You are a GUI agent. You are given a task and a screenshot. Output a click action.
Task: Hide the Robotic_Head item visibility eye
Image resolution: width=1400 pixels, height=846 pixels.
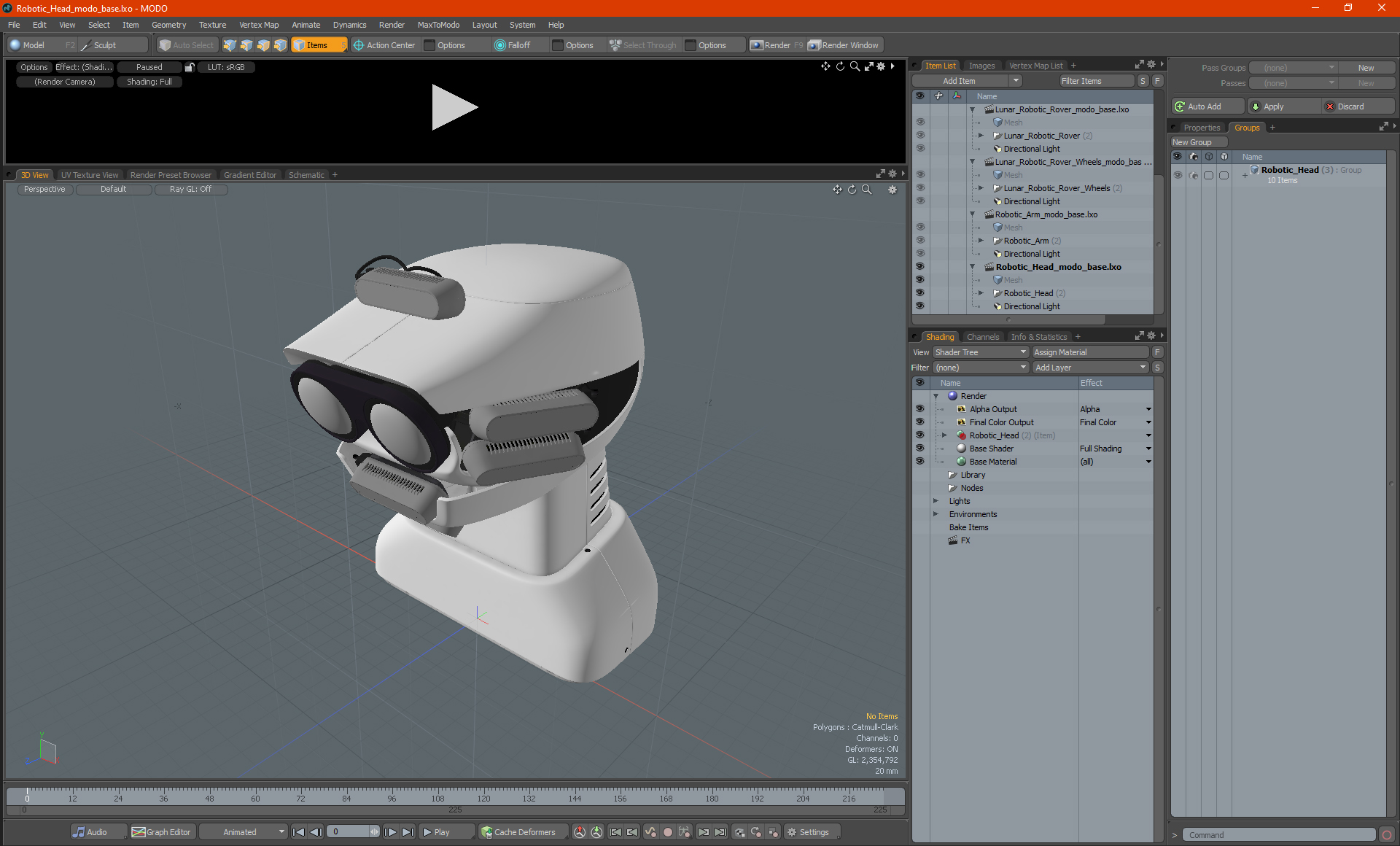(x=919, y=293)
